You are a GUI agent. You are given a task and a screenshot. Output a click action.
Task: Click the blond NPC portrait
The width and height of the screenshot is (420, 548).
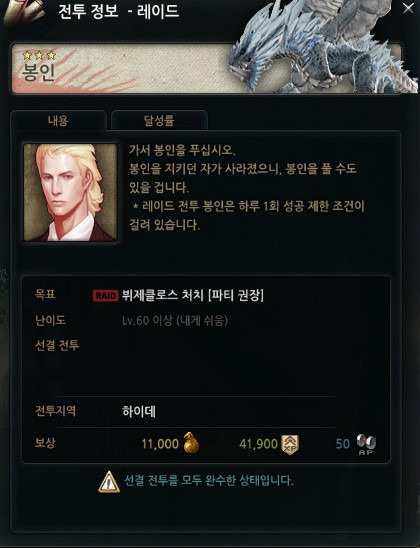tap(71, 192)
